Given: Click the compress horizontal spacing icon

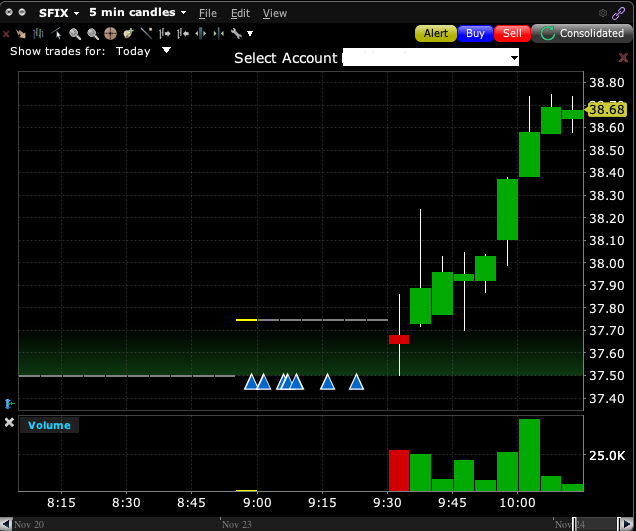Looking at the screenshot, I should click(x=219, y=33).
